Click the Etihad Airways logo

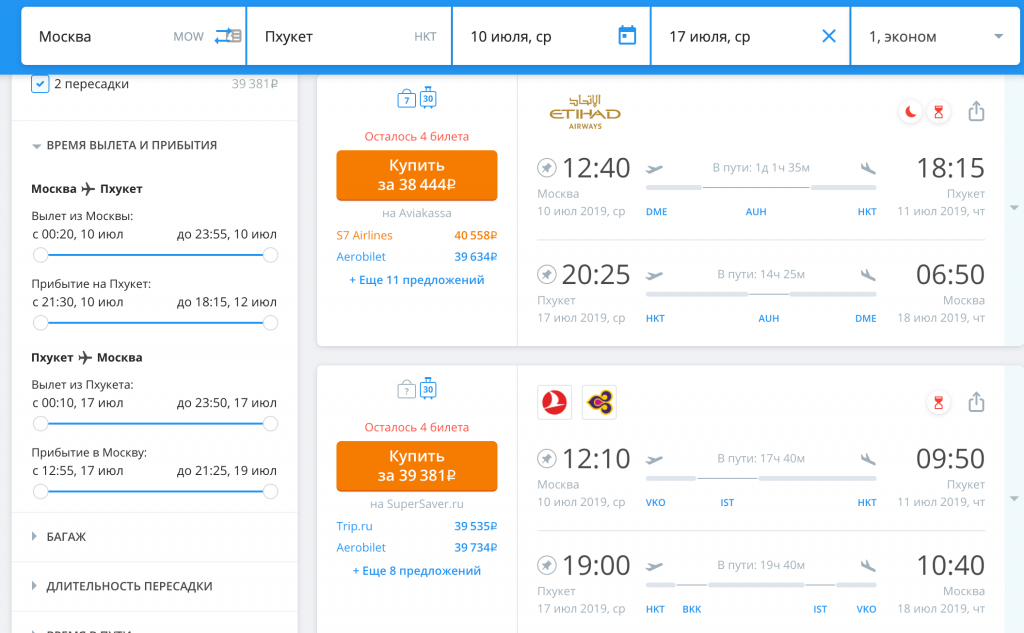point(585,112)
